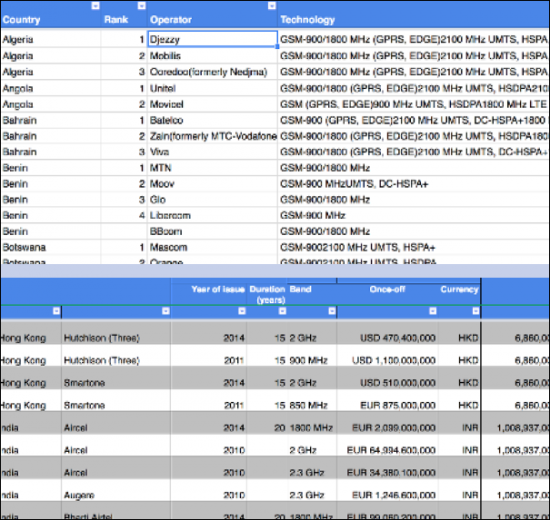Image resolution: width=550 pixels, height=520 pixels.
Task: Select the Bahrain cell in Viva row
Action: pyautogui.click(x=51, y=152)
